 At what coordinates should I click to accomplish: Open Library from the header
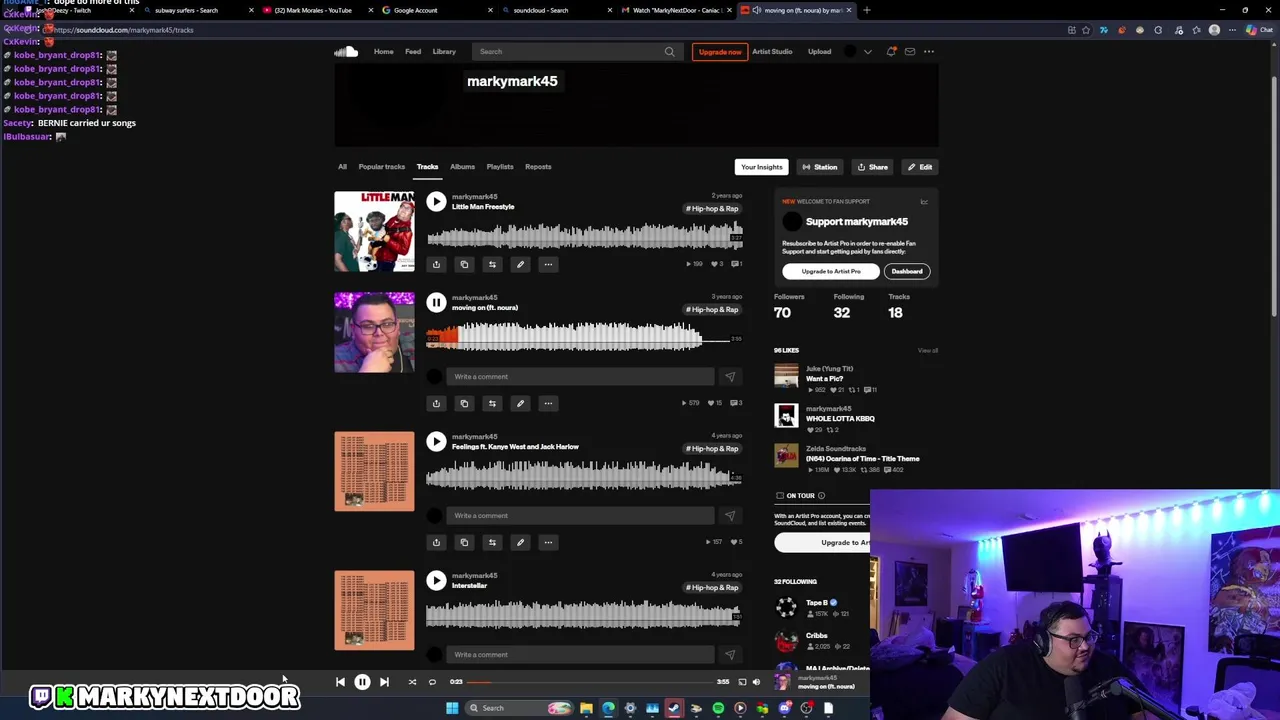click(x=444, y=51)
